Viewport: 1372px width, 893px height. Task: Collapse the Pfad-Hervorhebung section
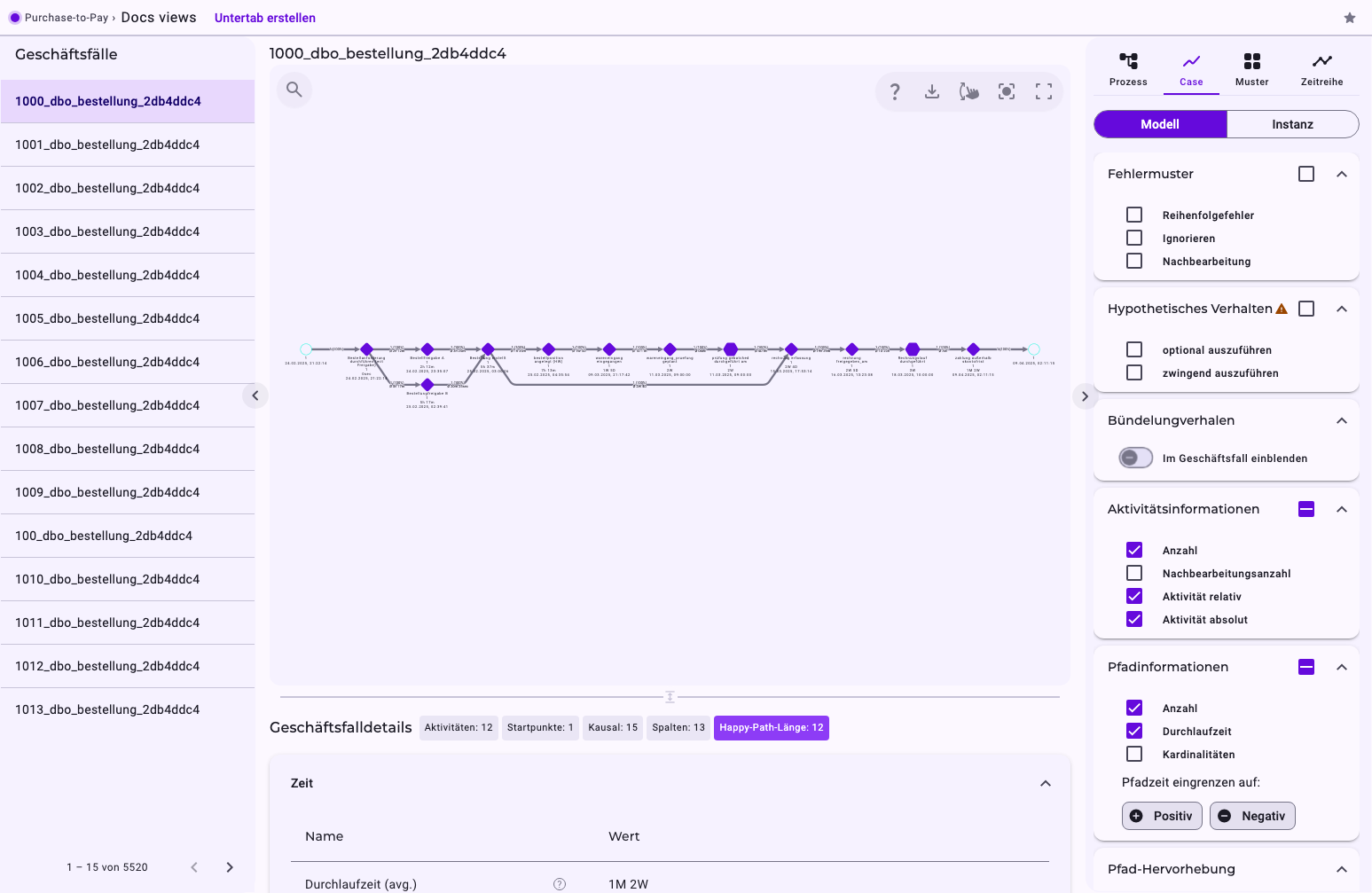(1342, 869)
